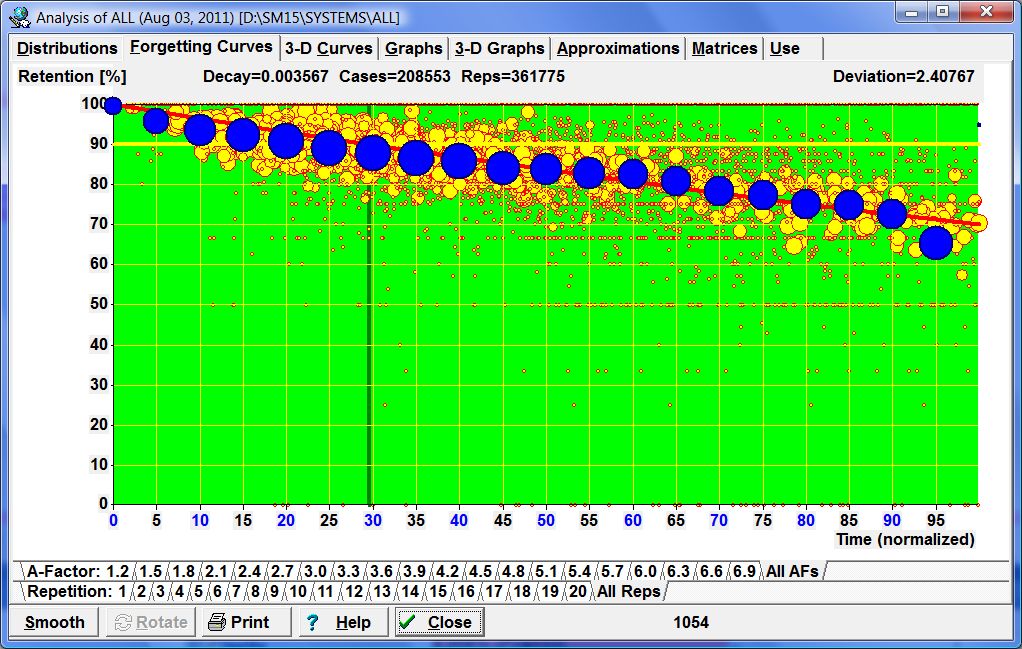The image size is (1022, 649).
Task: Click the Smooth button
Action: 55,622
